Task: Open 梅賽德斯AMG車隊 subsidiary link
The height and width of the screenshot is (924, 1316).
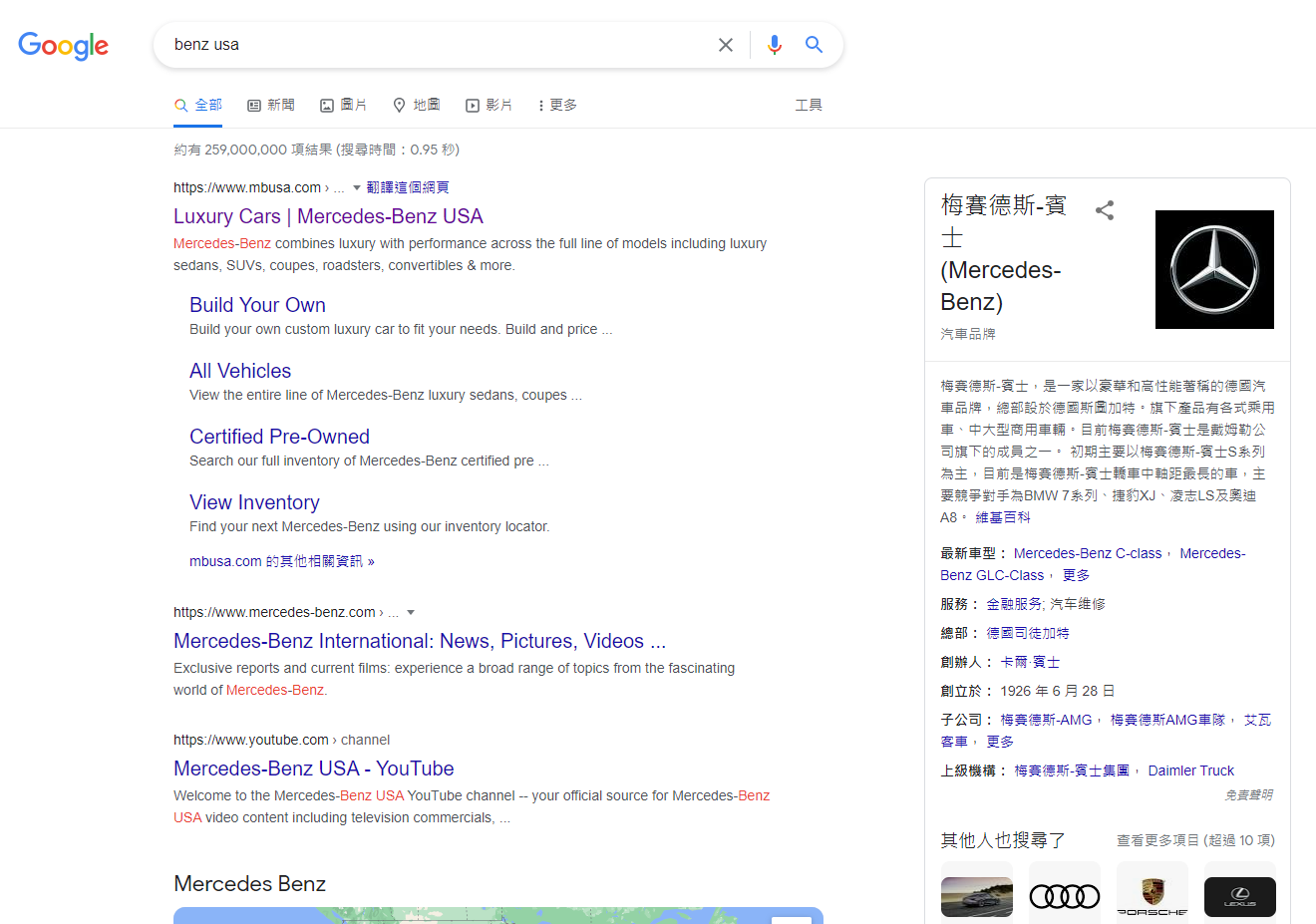Action: 1167,720
